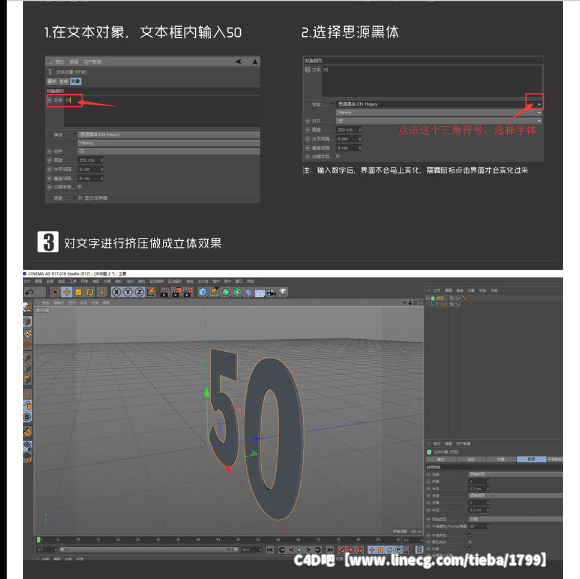The image size is (580, 579).
Task: Click the top 半径 0.2 cm field
Action: 479,489
